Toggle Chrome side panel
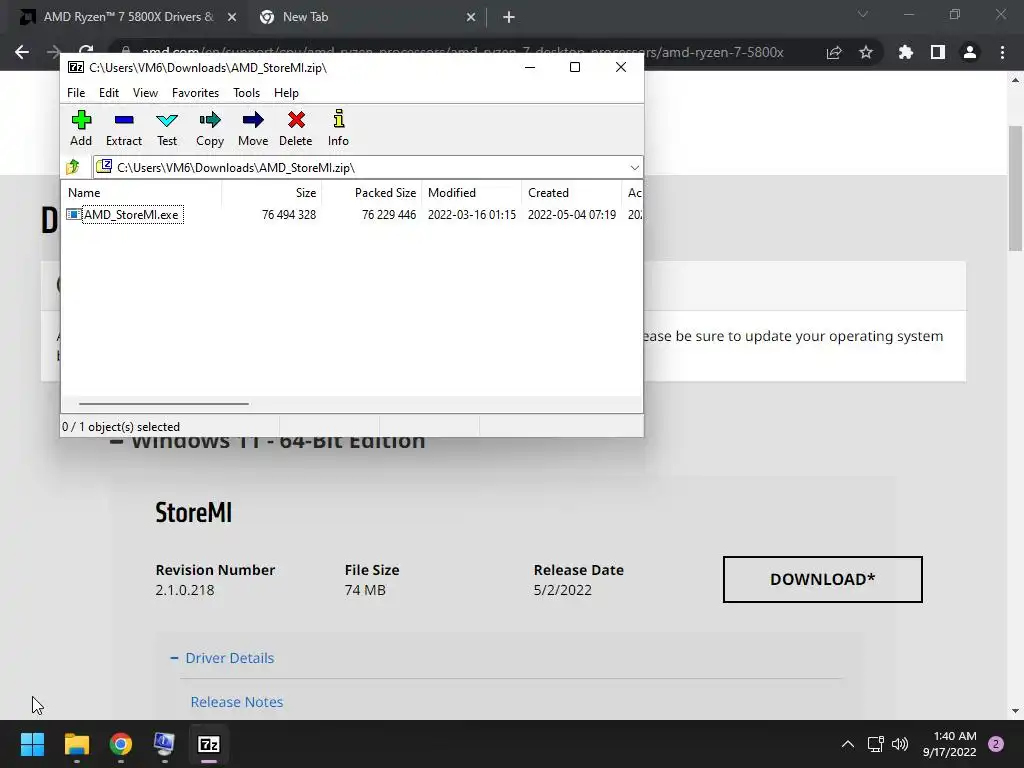This screenshot has height=768, width=1024. [938, 52]
